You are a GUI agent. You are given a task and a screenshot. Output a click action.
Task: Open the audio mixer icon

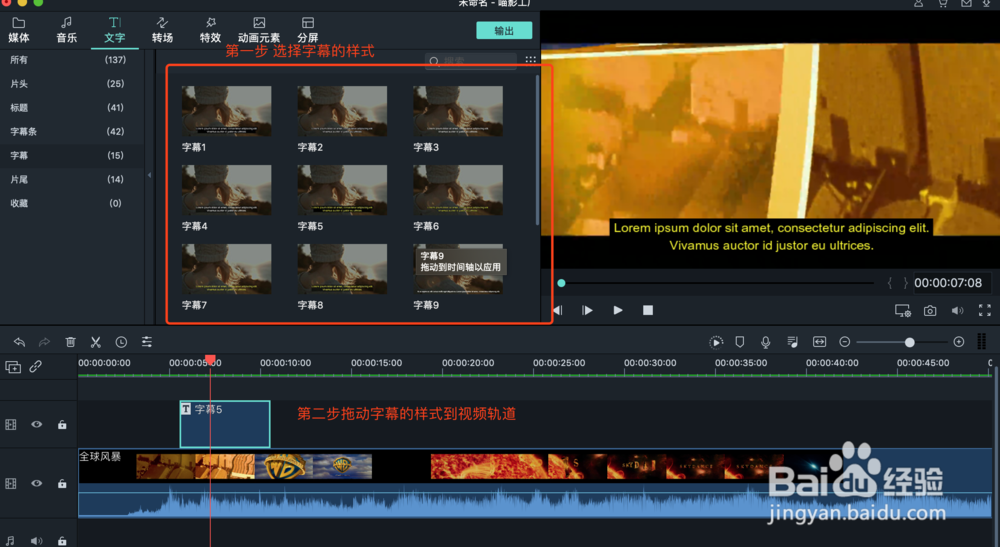pyautogui.click(x=793, y=342)
